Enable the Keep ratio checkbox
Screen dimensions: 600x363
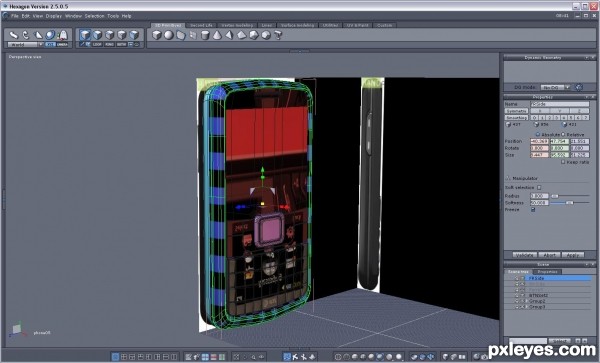coord(563,162)
